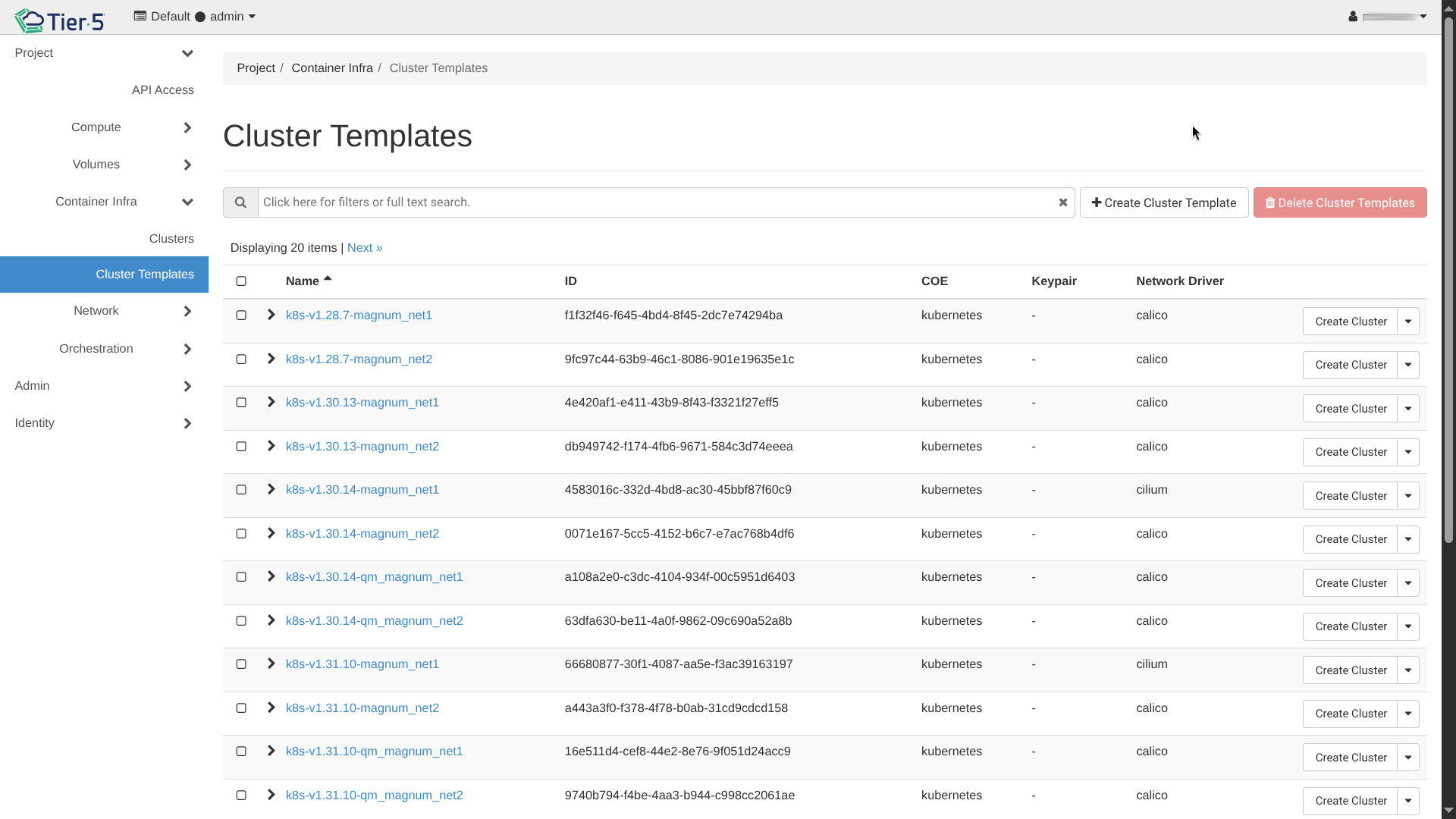
Task: Clear the search filter with X icon
Action: (1063, 202)
